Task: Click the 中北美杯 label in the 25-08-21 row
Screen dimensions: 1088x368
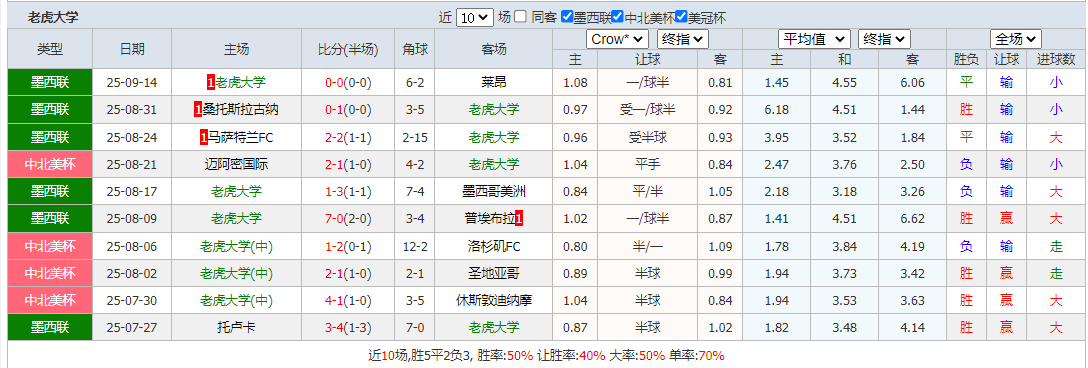Action: [x=50, y=165]
